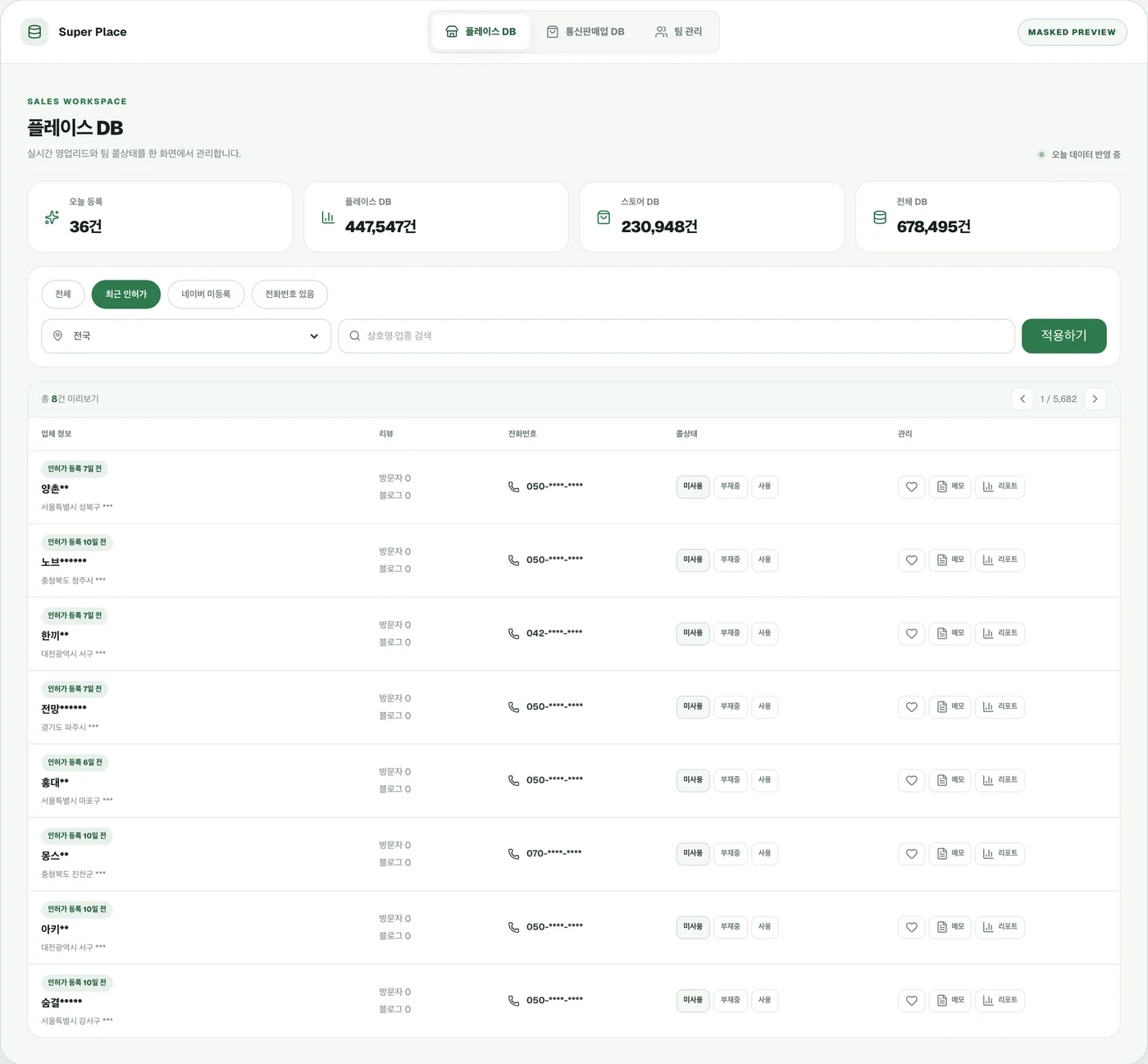Set 숨결***** call status to 미사용

pos(693,1000)
